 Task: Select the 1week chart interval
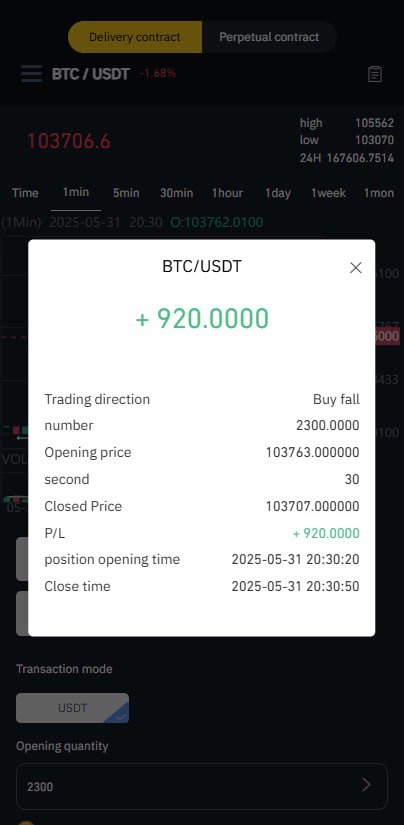tap(328, 193)
